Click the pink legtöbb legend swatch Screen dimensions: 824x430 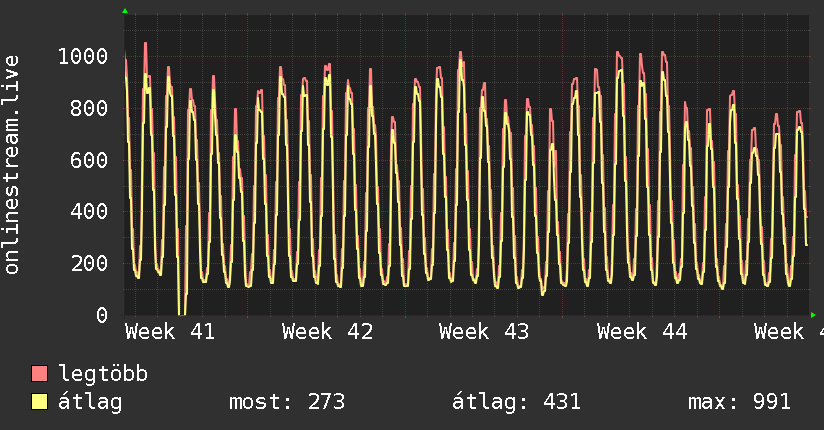click(39, 373)
